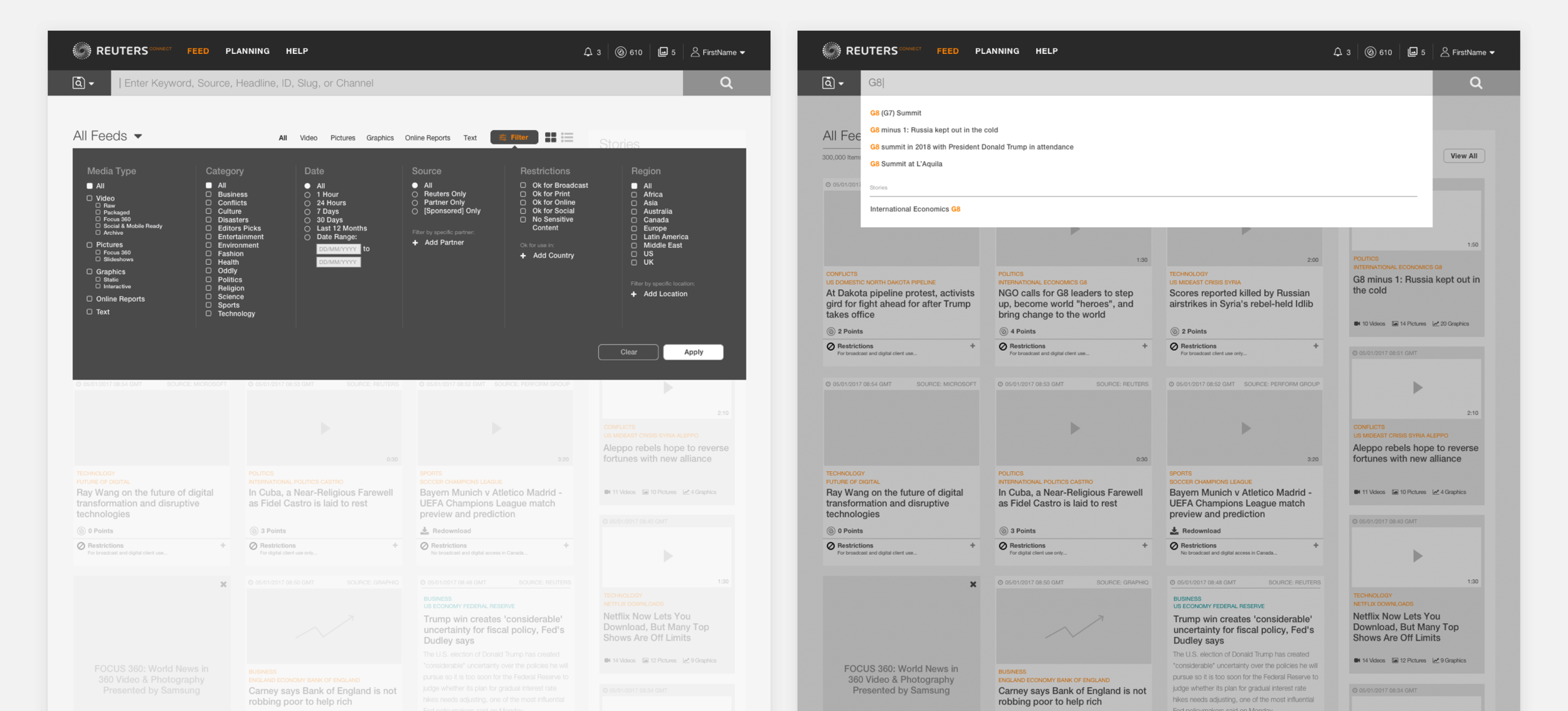Click Redownload icon on Bayern Munich card in right window
1568x711 pixels.
point(1174,531)
